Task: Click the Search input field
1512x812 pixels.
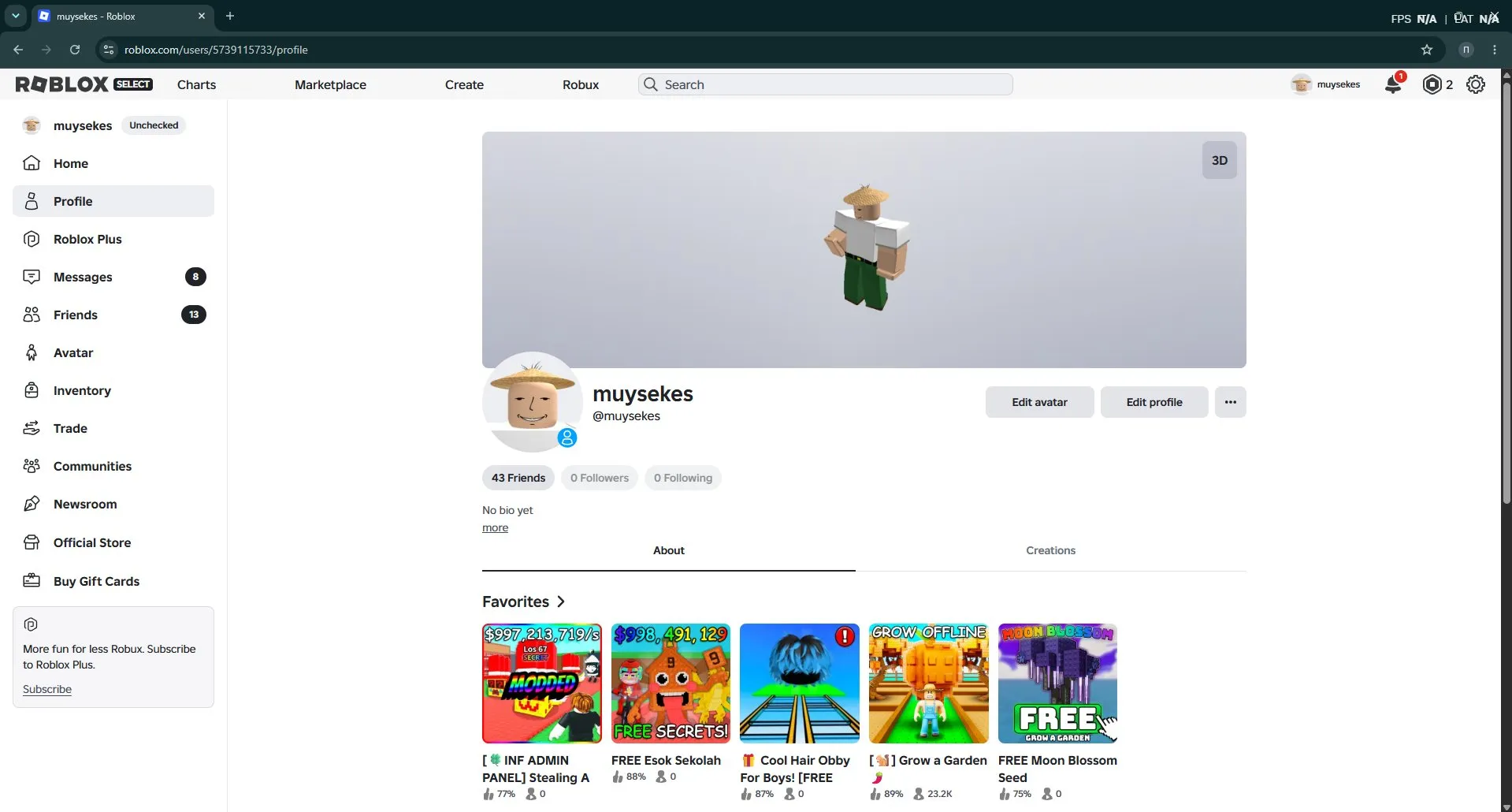Action: 825,84
